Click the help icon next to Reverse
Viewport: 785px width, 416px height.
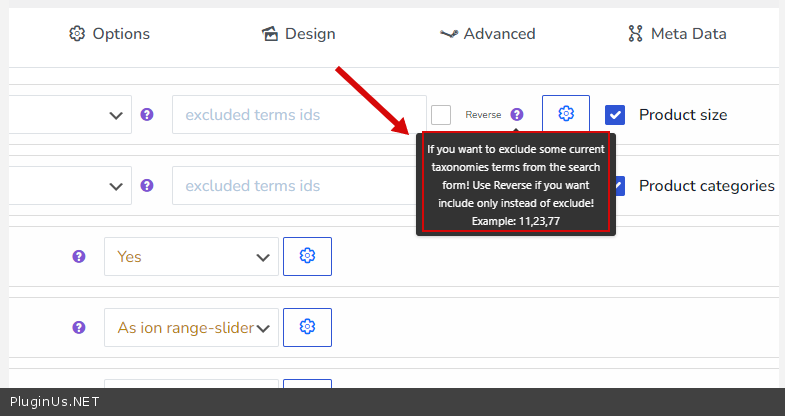(x=517, y=115)
